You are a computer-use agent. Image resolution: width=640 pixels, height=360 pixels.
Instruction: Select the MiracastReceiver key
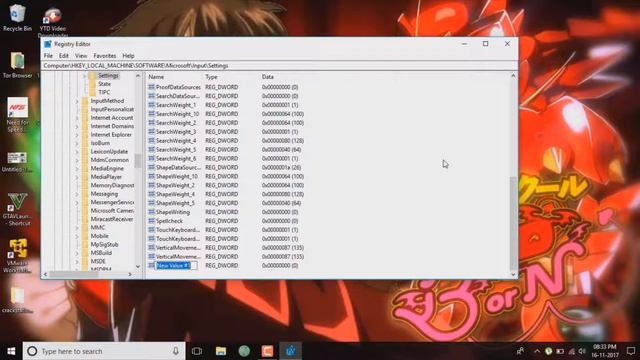(x=111, y=219)
